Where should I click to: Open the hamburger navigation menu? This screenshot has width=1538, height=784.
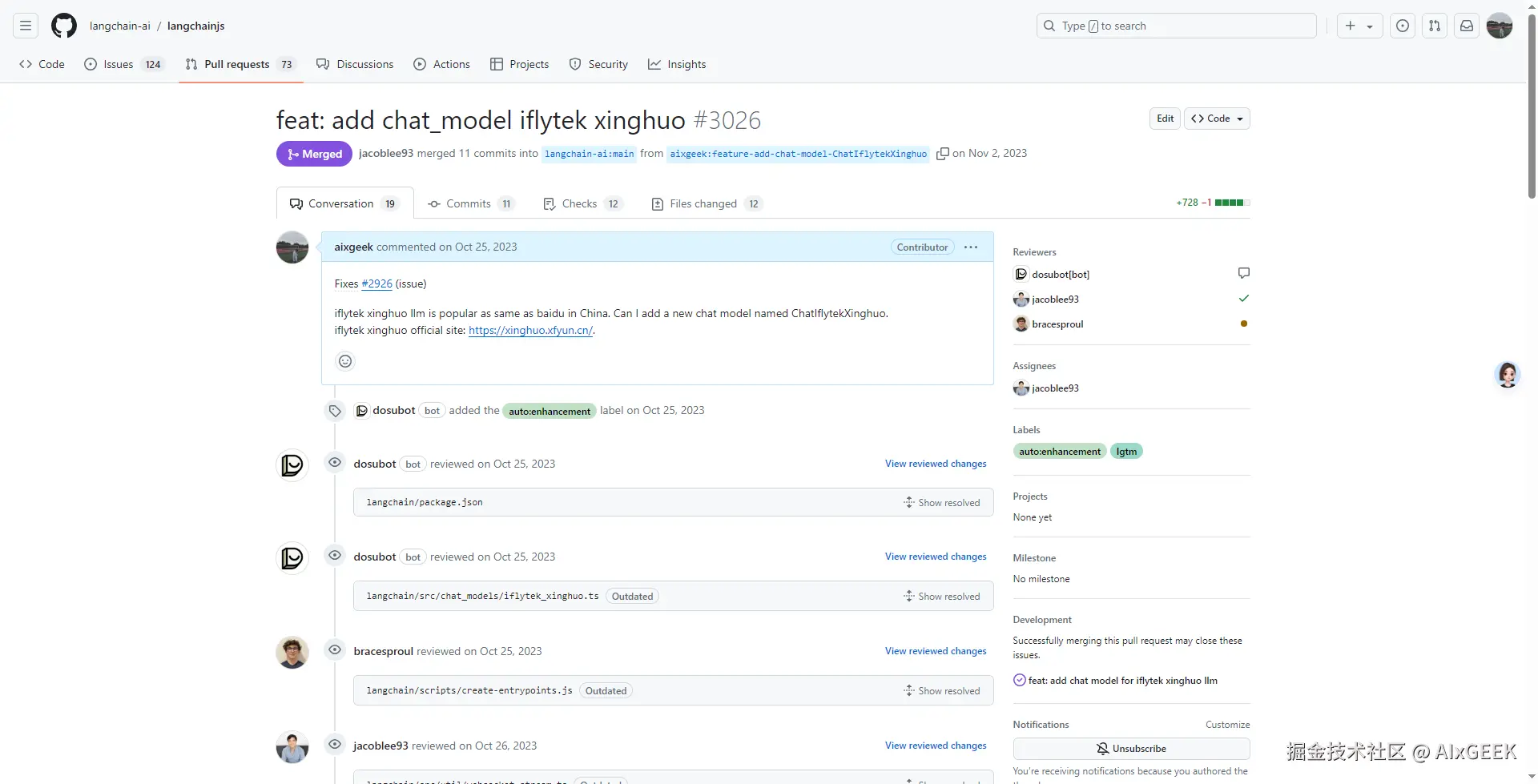tap(26, 26)
